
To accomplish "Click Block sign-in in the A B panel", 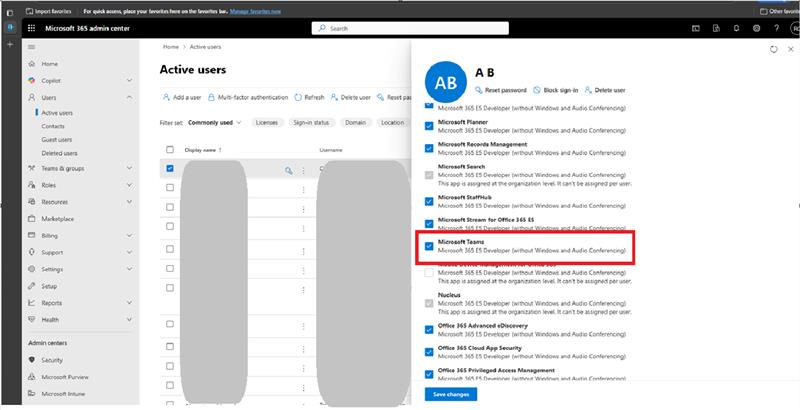I will click(556, 90).
